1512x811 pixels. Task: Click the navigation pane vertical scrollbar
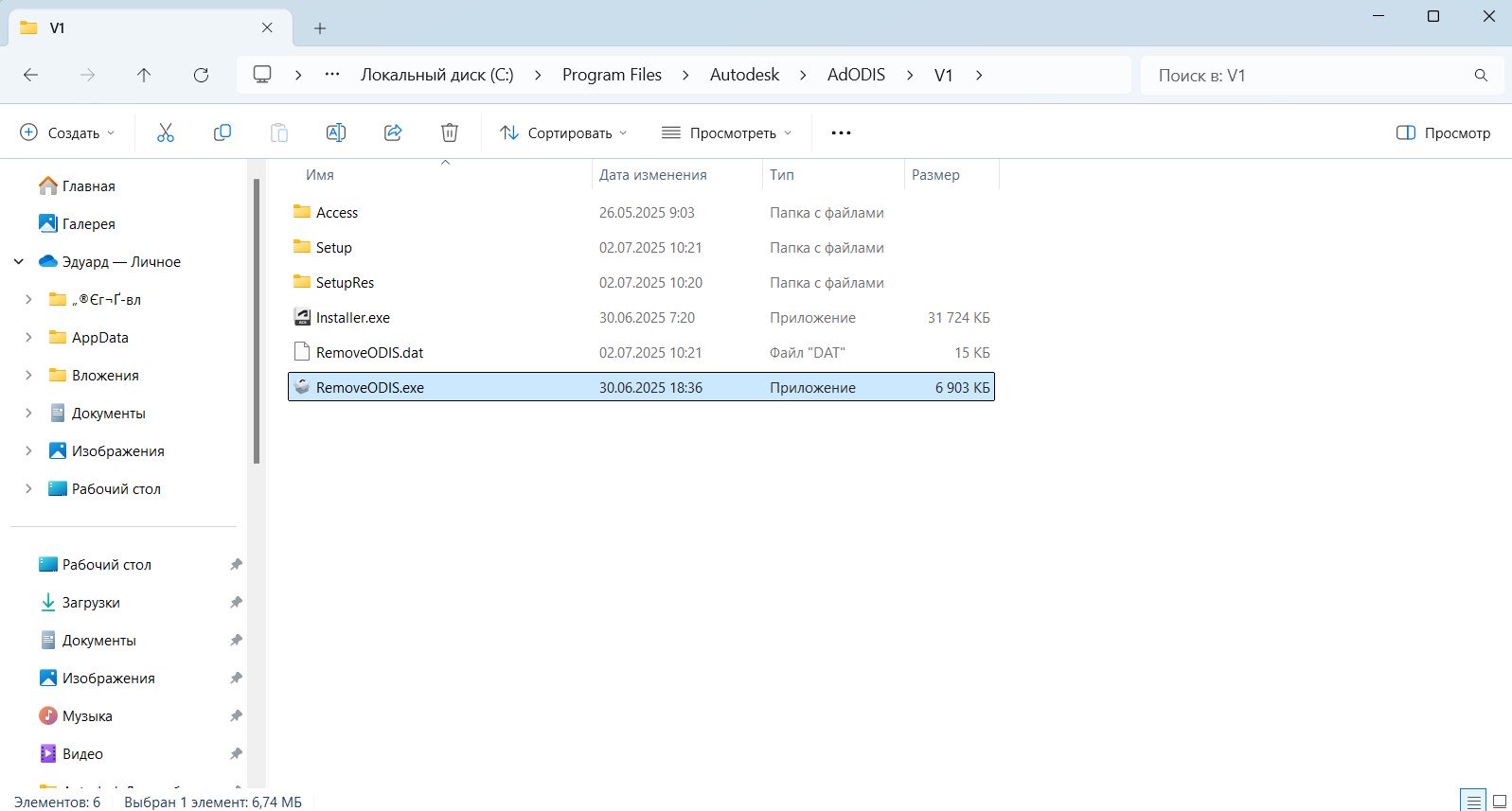point(257,321)
